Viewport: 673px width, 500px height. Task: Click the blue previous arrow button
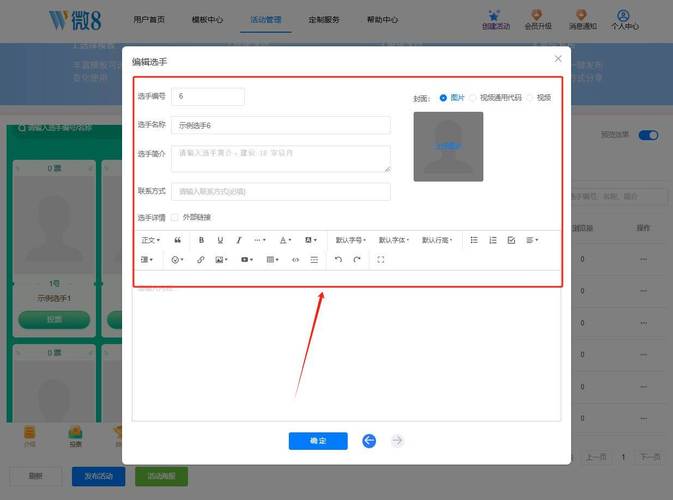pos(369,440)
